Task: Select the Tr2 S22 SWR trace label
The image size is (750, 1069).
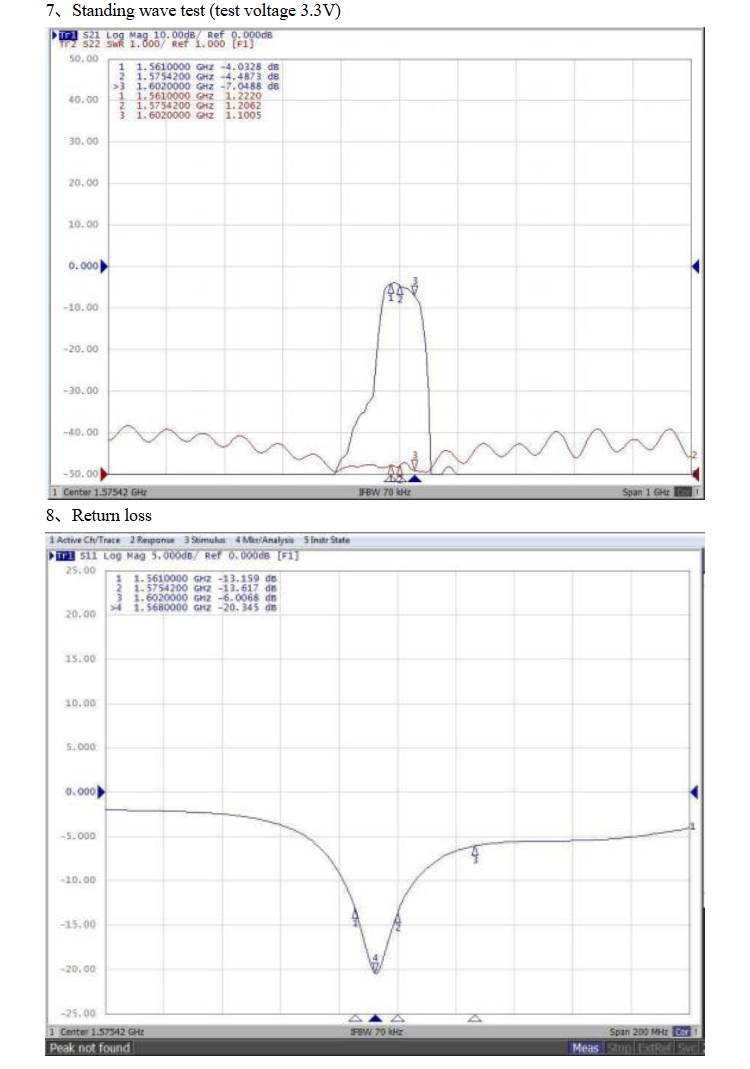Action: (x=157, y=44)
